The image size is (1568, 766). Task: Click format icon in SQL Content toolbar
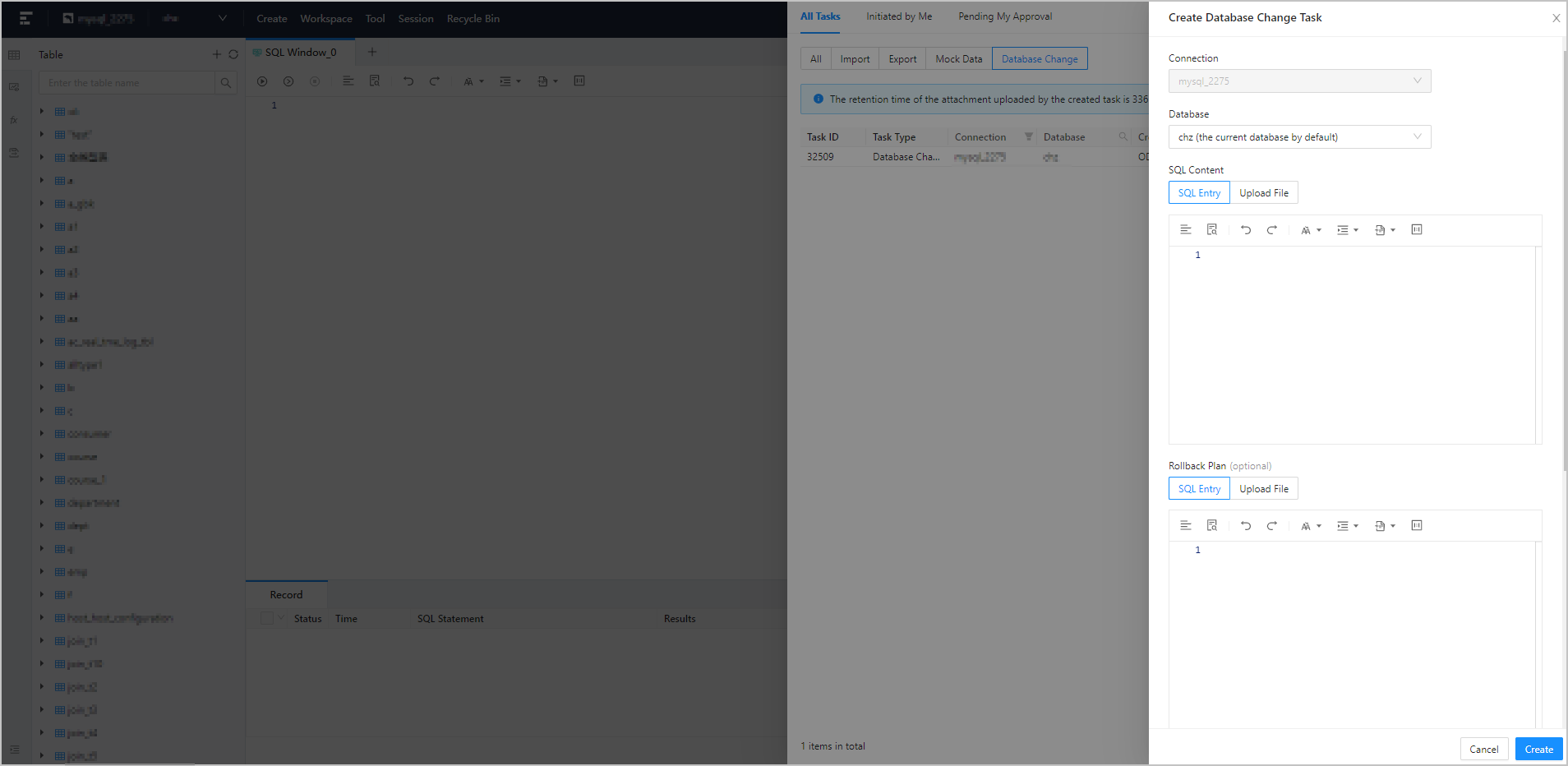click(x=1186, y=230)
